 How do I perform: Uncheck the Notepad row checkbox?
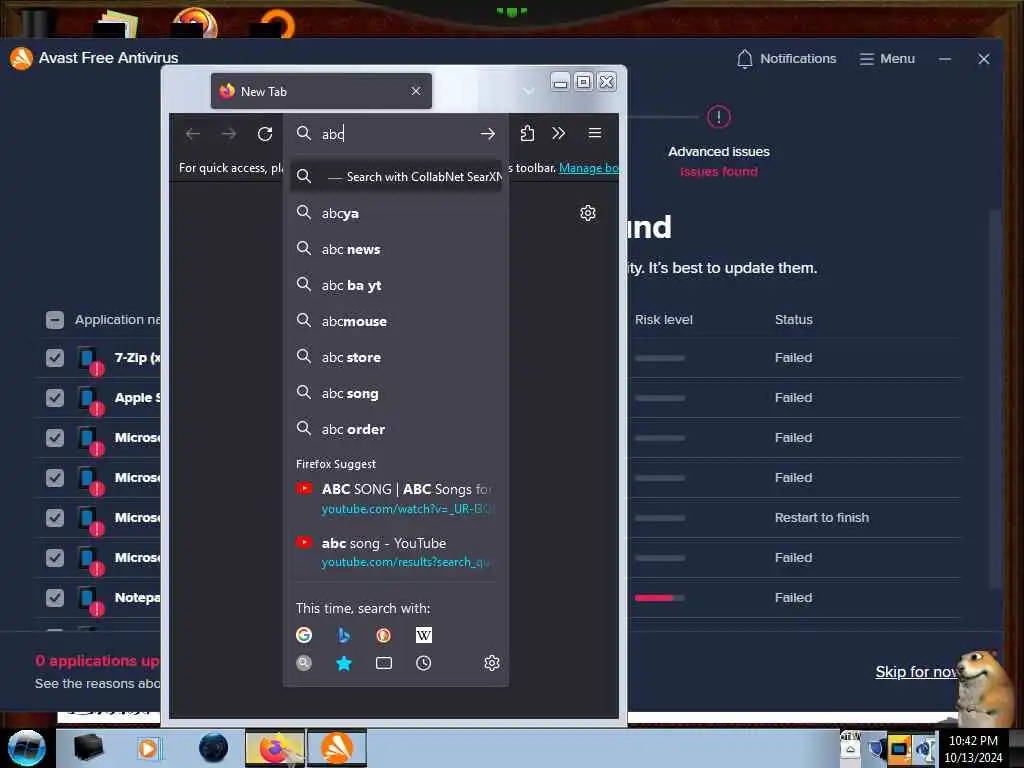tap(55, 598)
